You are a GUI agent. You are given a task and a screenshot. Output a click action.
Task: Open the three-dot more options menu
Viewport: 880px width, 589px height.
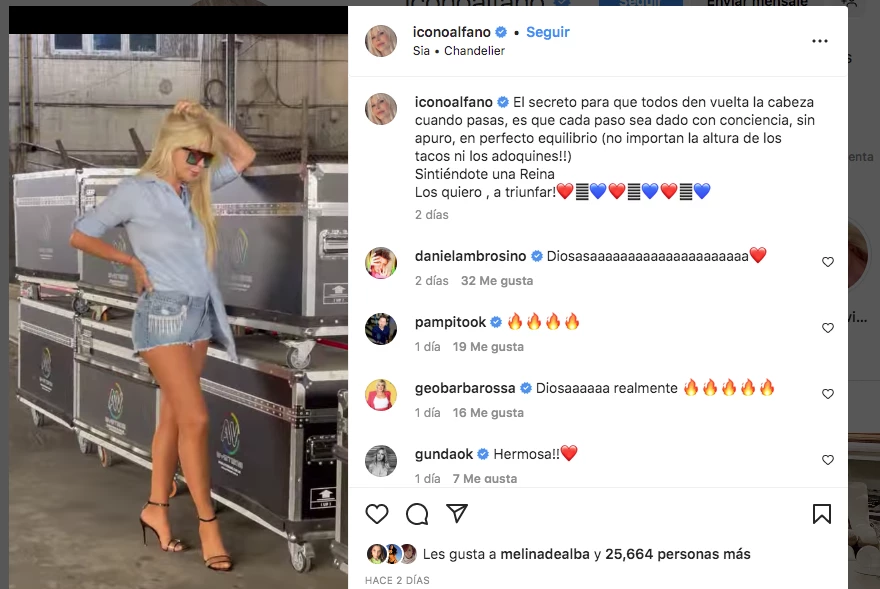[820, 41]
